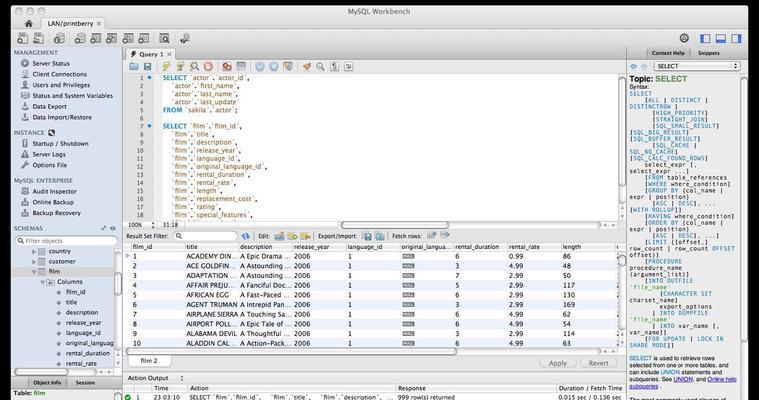This screenshot has height=400, width=759.
Task: Open Data Export in Management
Action: [49, 107]
